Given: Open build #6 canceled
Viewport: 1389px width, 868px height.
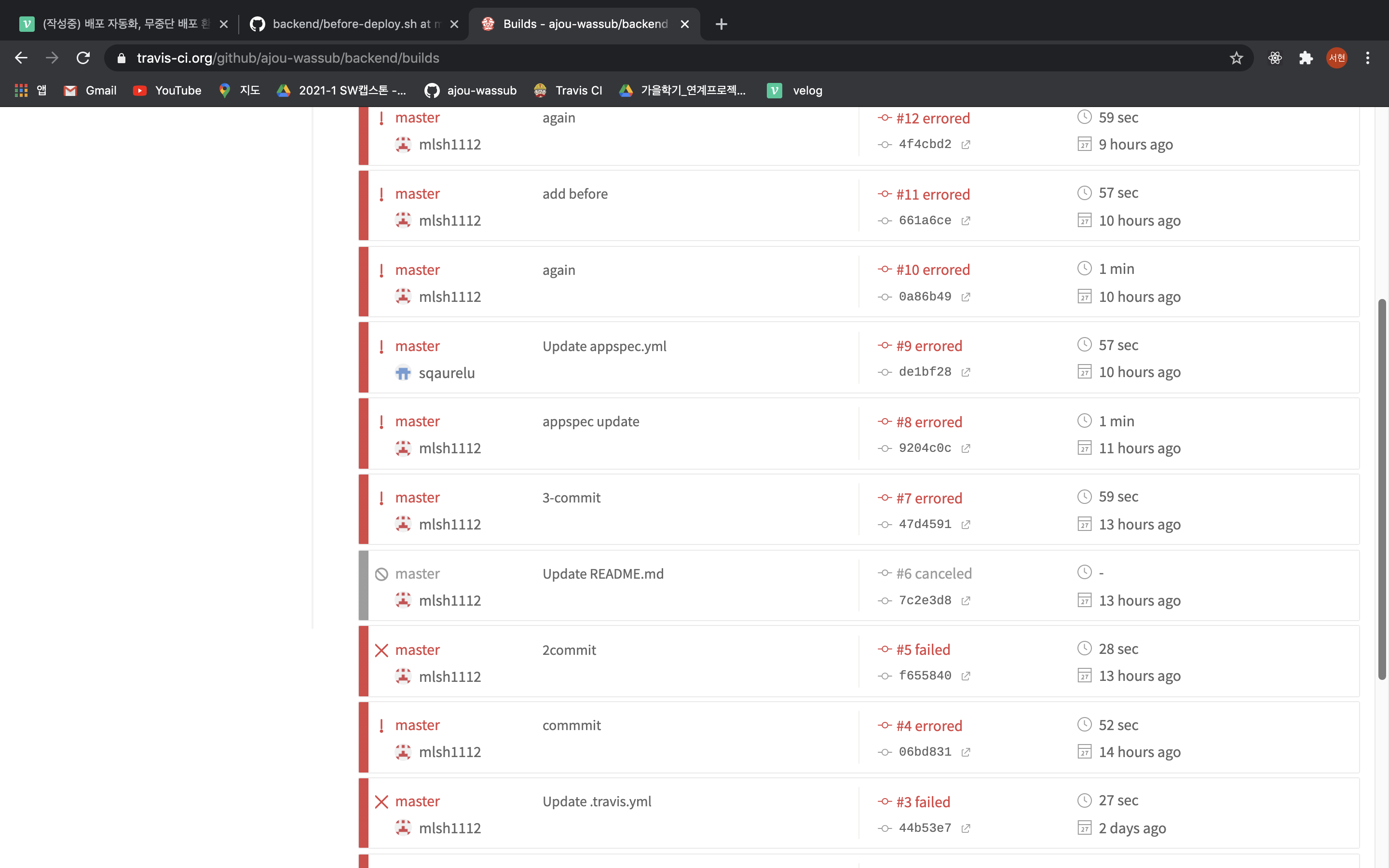Looking at the screenshot, I should point(934,573).
